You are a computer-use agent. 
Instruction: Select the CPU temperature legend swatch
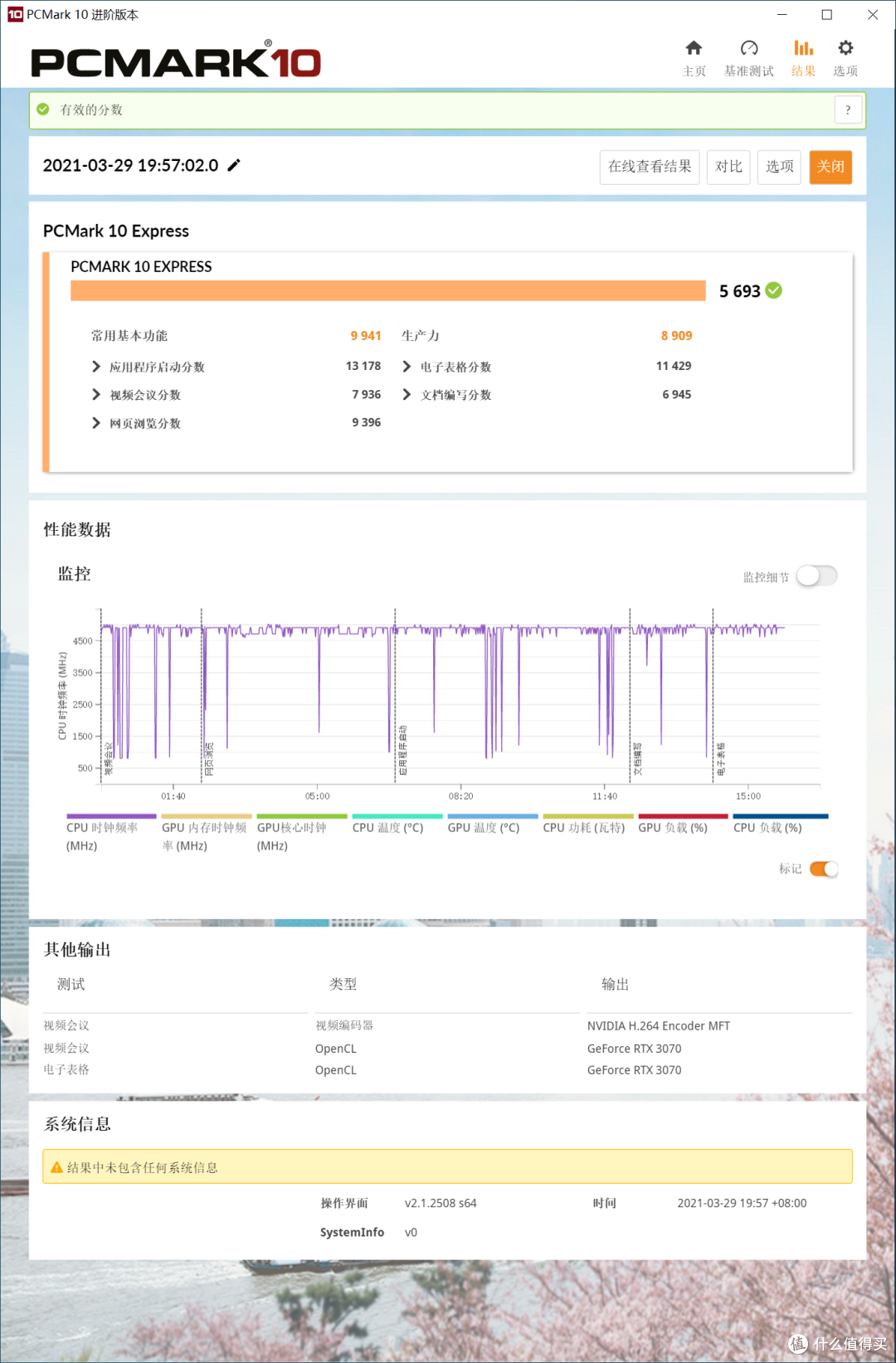point(397,816)
